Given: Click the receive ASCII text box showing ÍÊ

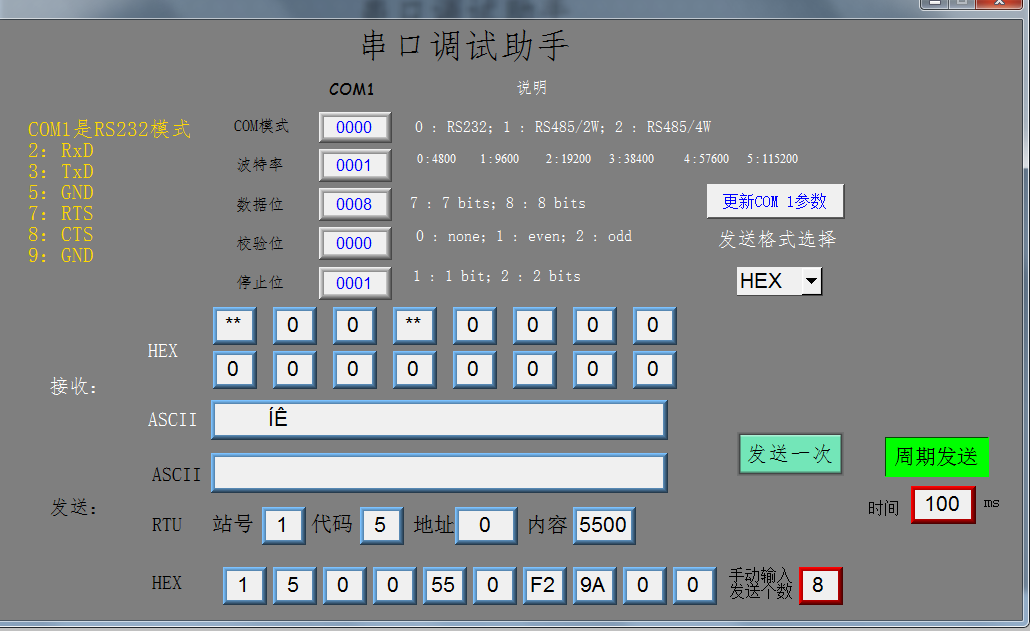Looking at the screenshot, I should (x=439, y=420).
